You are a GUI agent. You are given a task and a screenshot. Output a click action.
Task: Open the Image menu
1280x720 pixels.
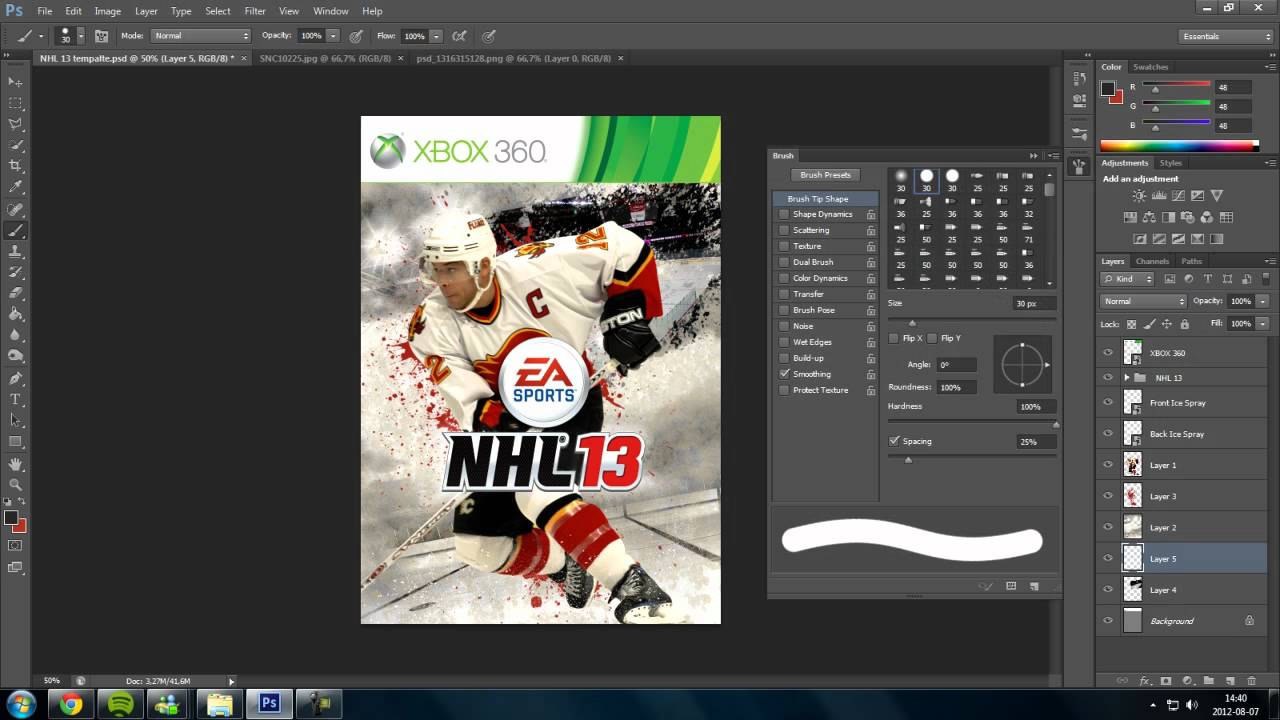click(107, 11)
